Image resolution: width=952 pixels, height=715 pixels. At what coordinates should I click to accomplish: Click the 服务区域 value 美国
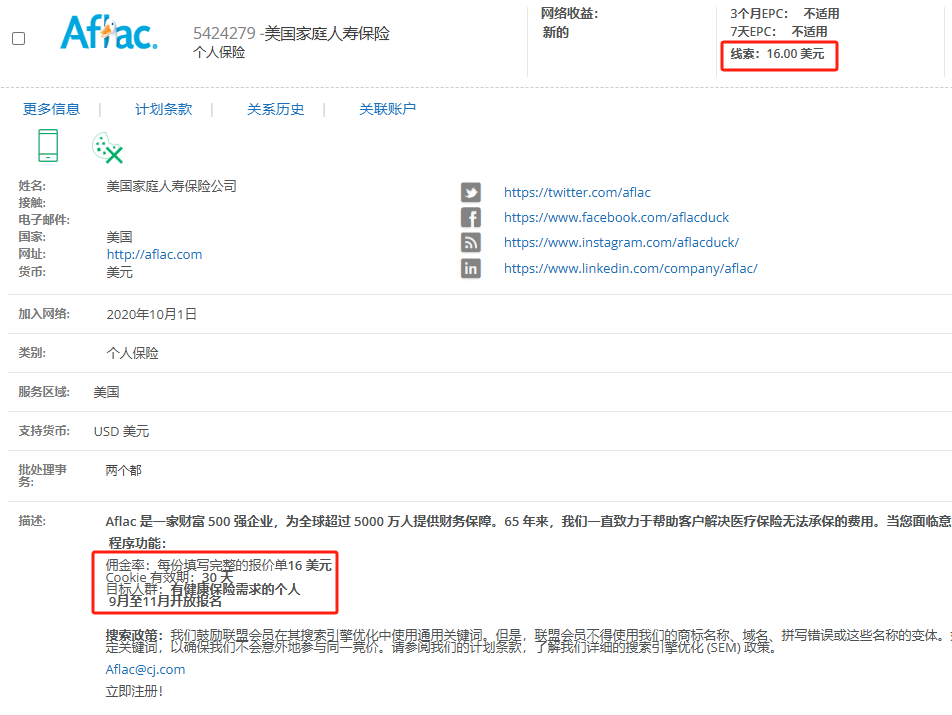(x=107, y=392)
